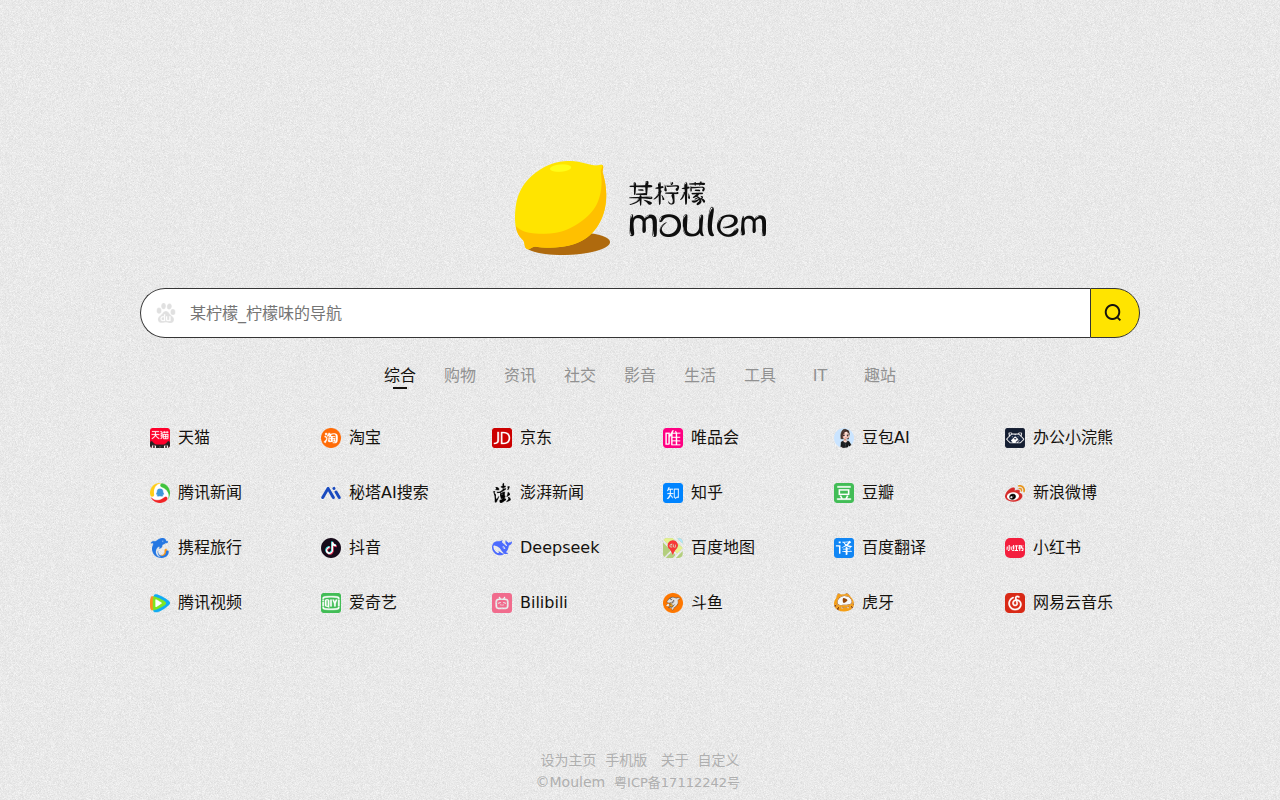Click the 设为主页 footer link

(569, 760)
